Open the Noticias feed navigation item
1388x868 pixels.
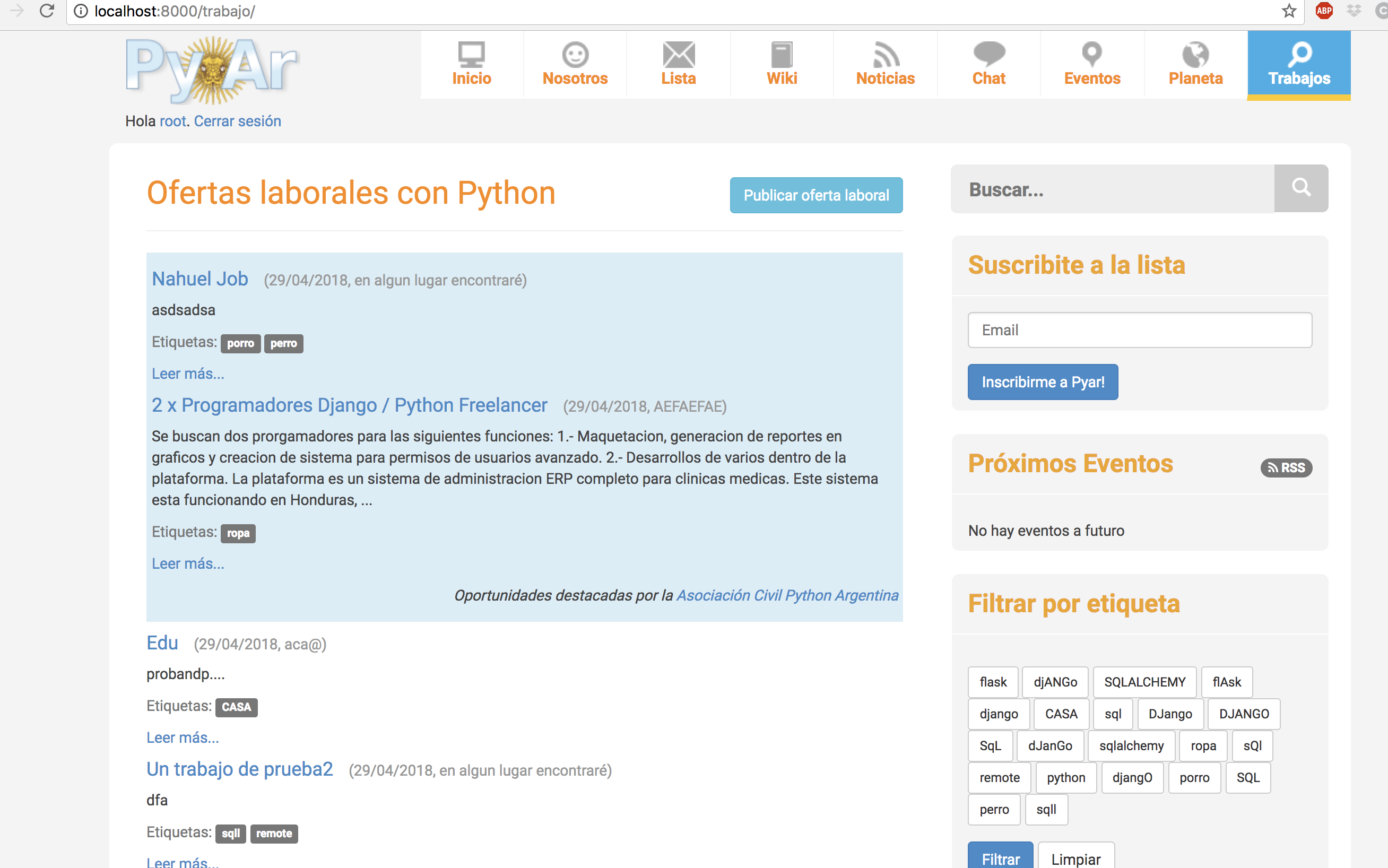(x=885, y=65)
